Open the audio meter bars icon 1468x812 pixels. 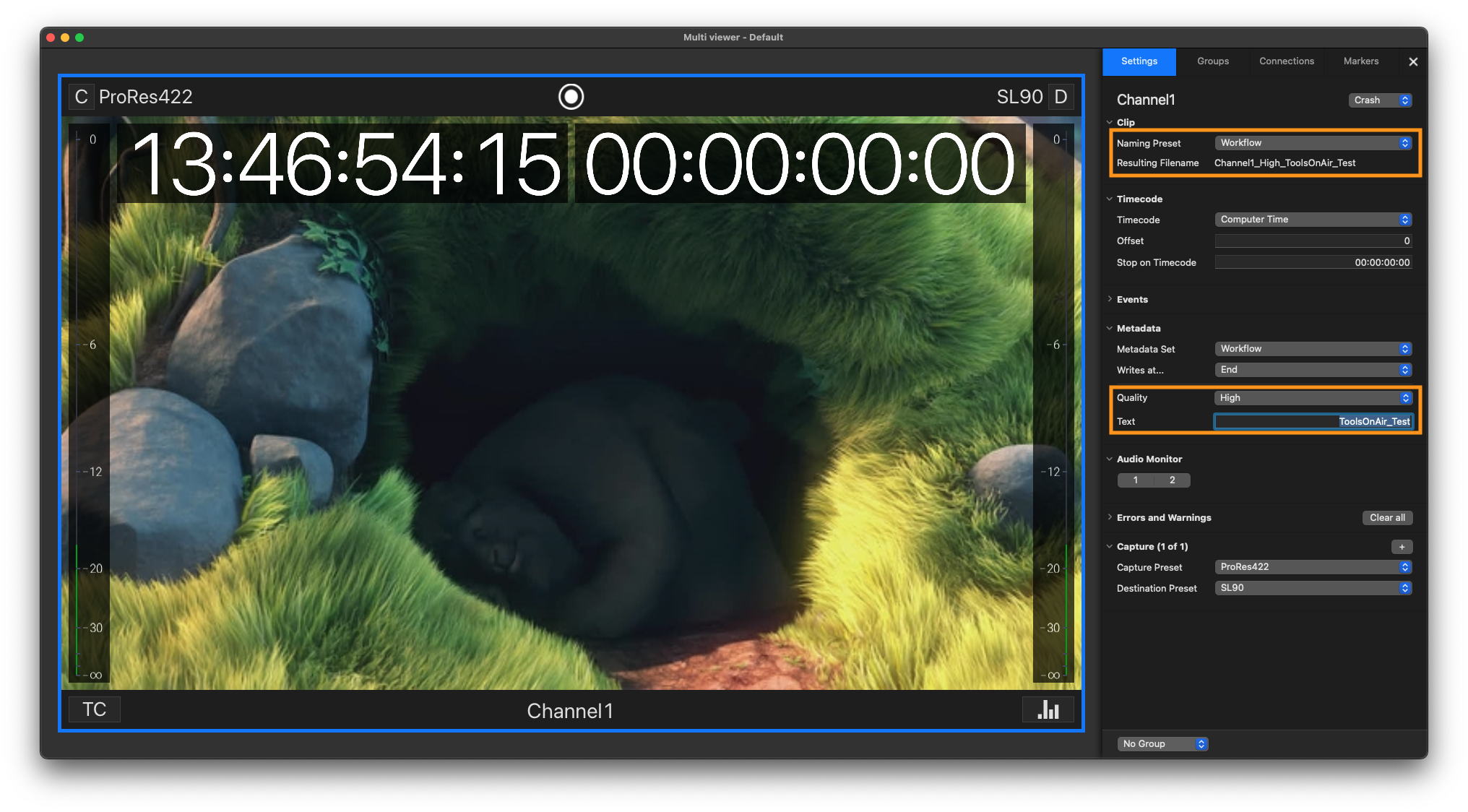(x=1048, y=710)
